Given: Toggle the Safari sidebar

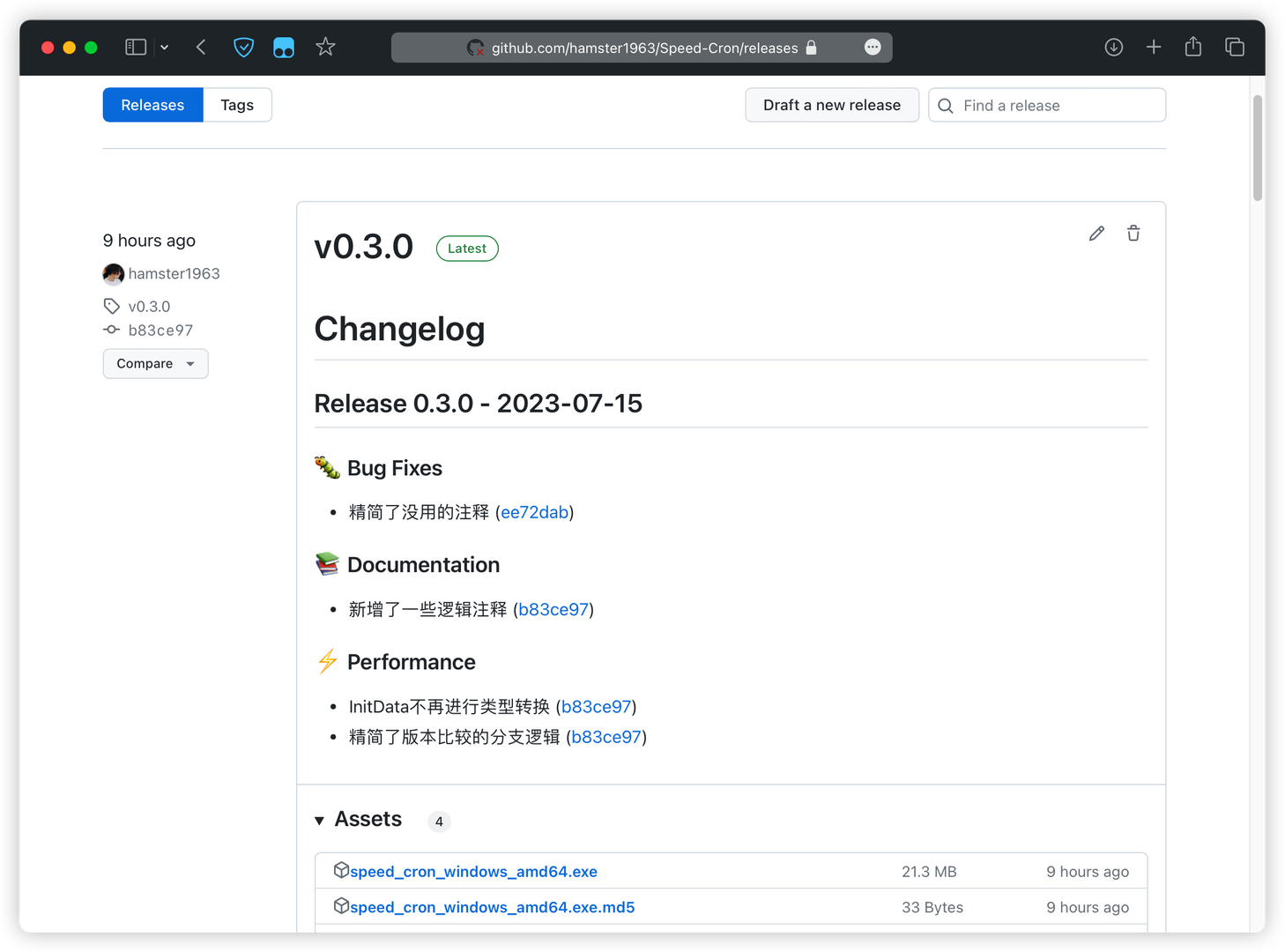Looking at the screenshot, I should 136,48.
